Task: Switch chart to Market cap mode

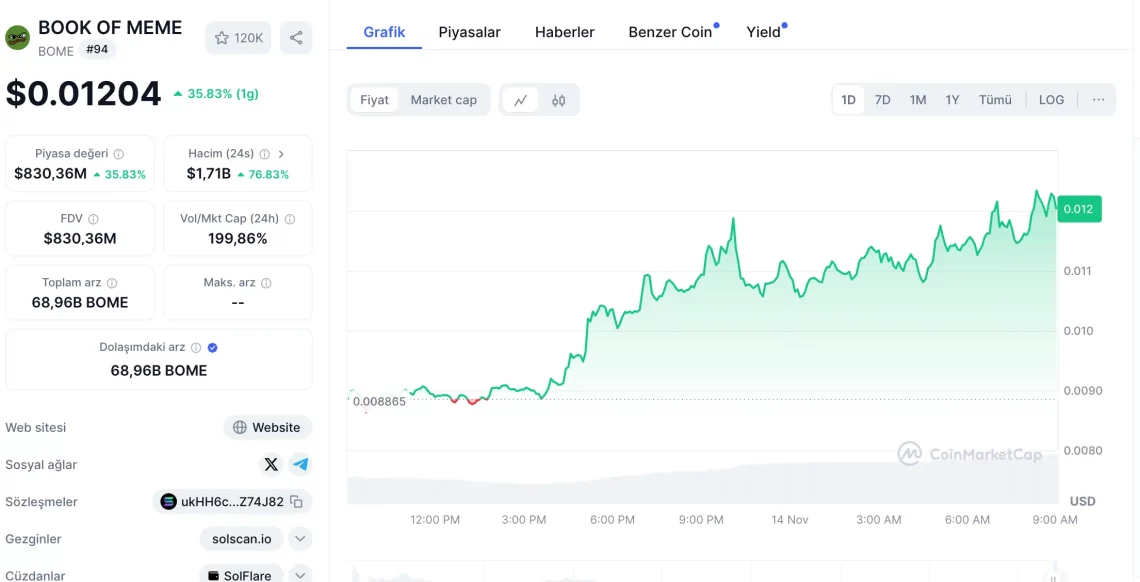Action: pyautogui.click(x=443, y=100)
